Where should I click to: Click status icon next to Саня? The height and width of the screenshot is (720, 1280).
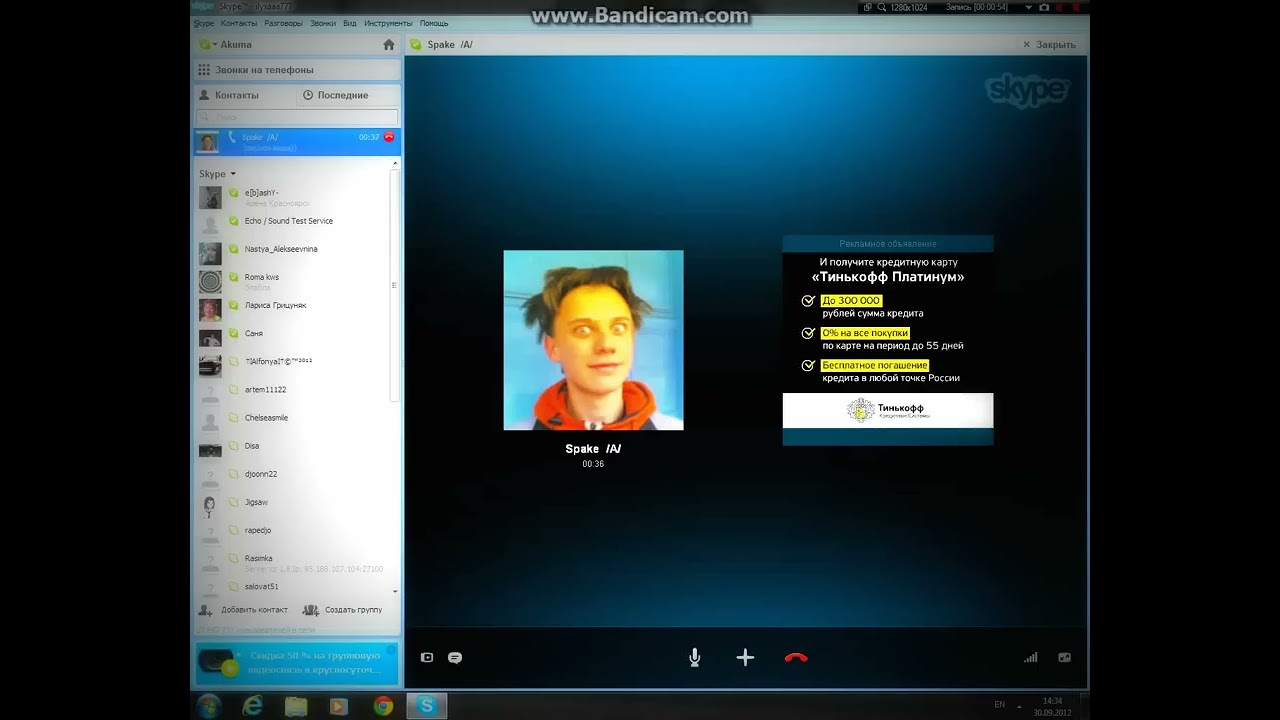point(234,333)
